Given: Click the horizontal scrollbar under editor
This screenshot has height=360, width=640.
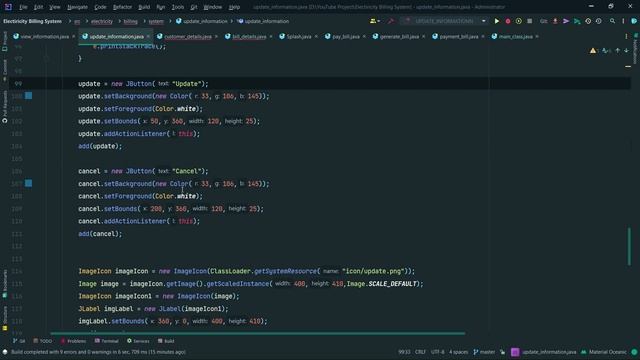Looking at the screenshot, I should point(258,333).
